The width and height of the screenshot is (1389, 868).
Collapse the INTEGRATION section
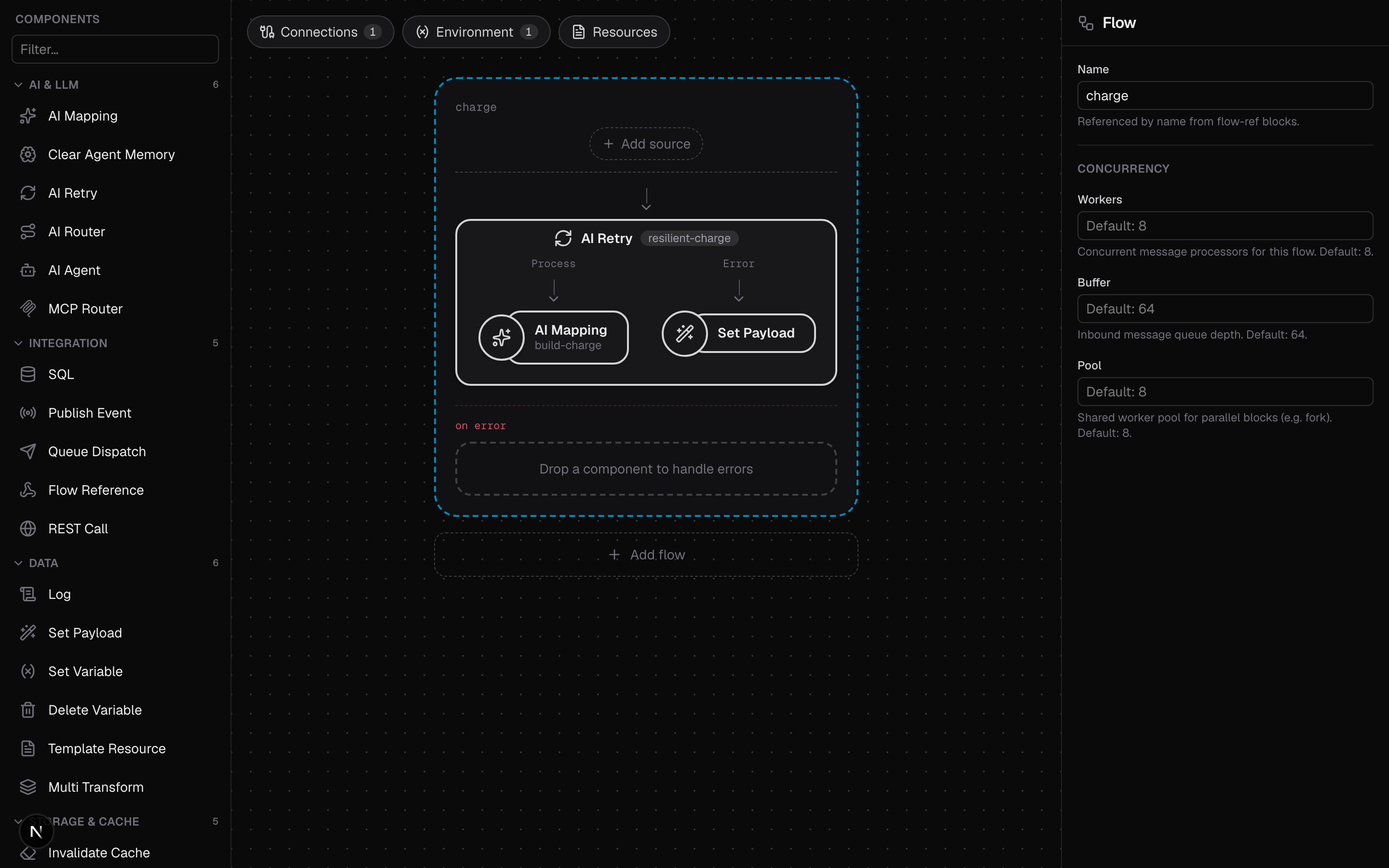coord(18,343)
